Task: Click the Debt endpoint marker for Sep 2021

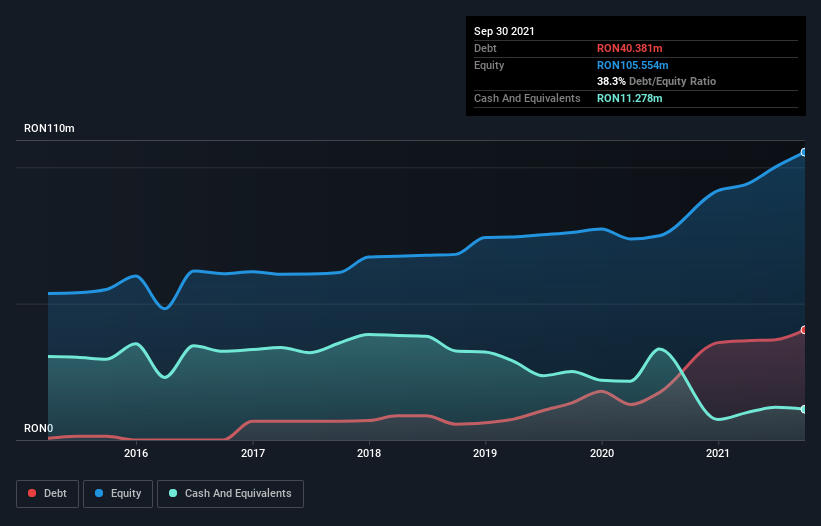Action: (804, 330)
